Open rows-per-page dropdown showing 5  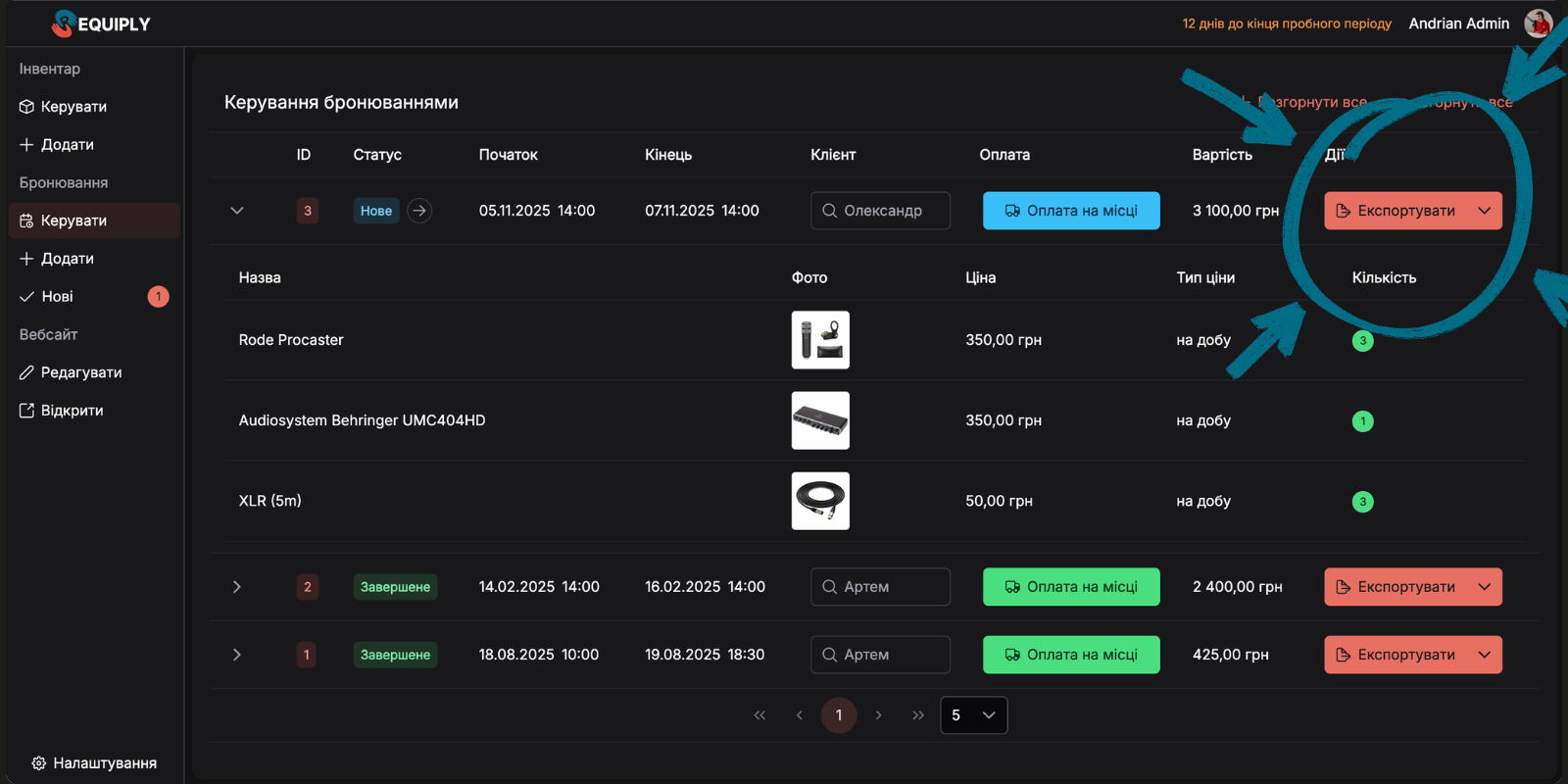pyautogui.click(x=973, y=715)
